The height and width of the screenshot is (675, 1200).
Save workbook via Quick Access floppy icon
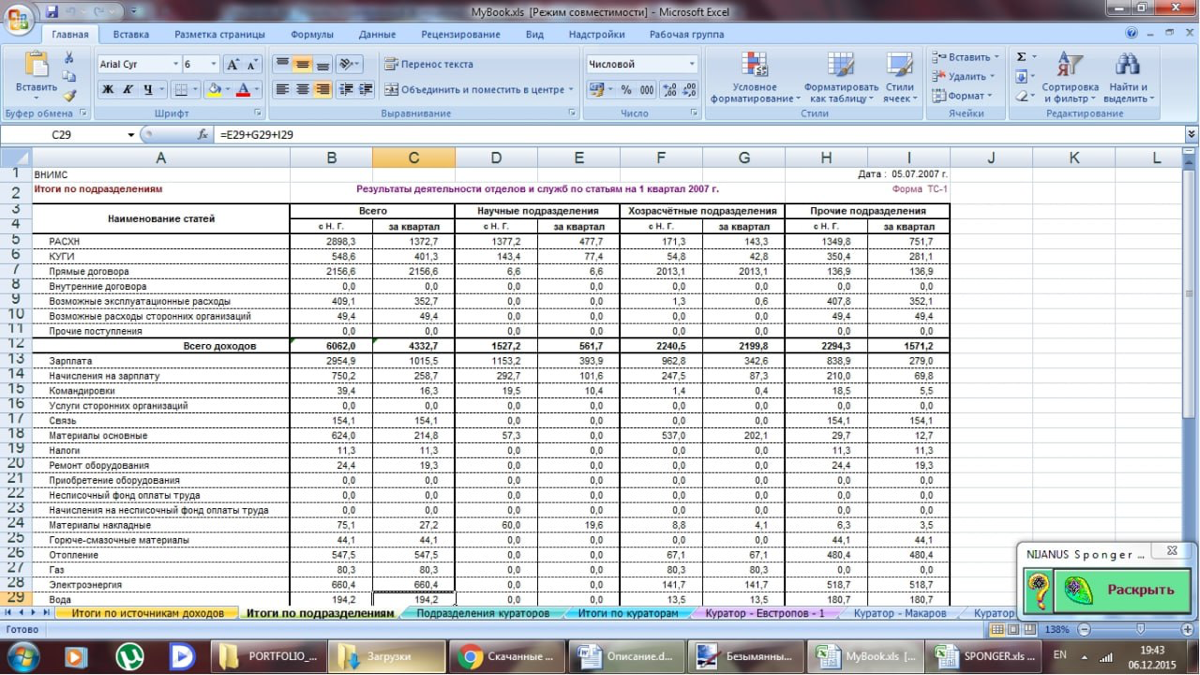click(x=51, y=12)
